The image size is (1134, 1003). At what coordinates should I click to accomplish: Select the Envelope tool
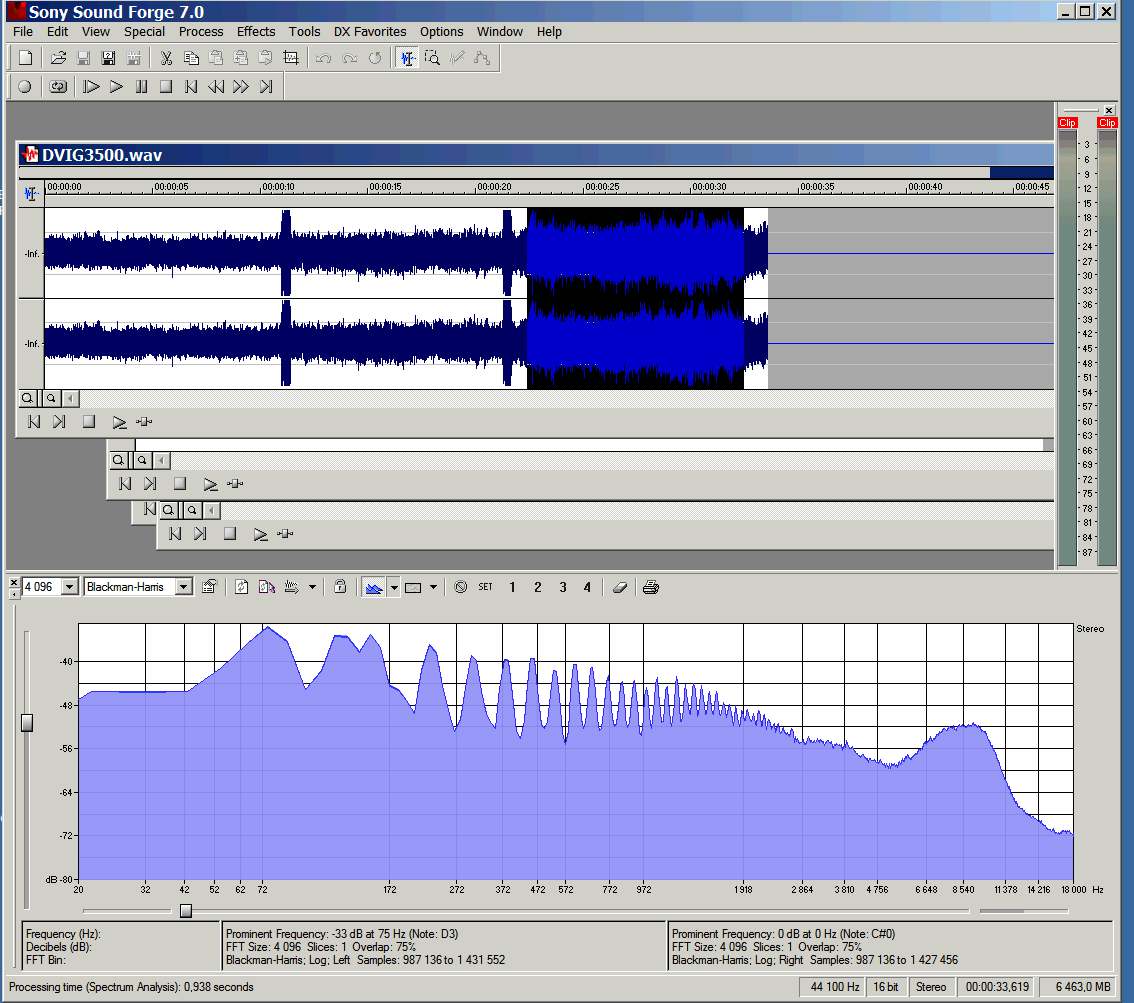(x=482, y=58)
